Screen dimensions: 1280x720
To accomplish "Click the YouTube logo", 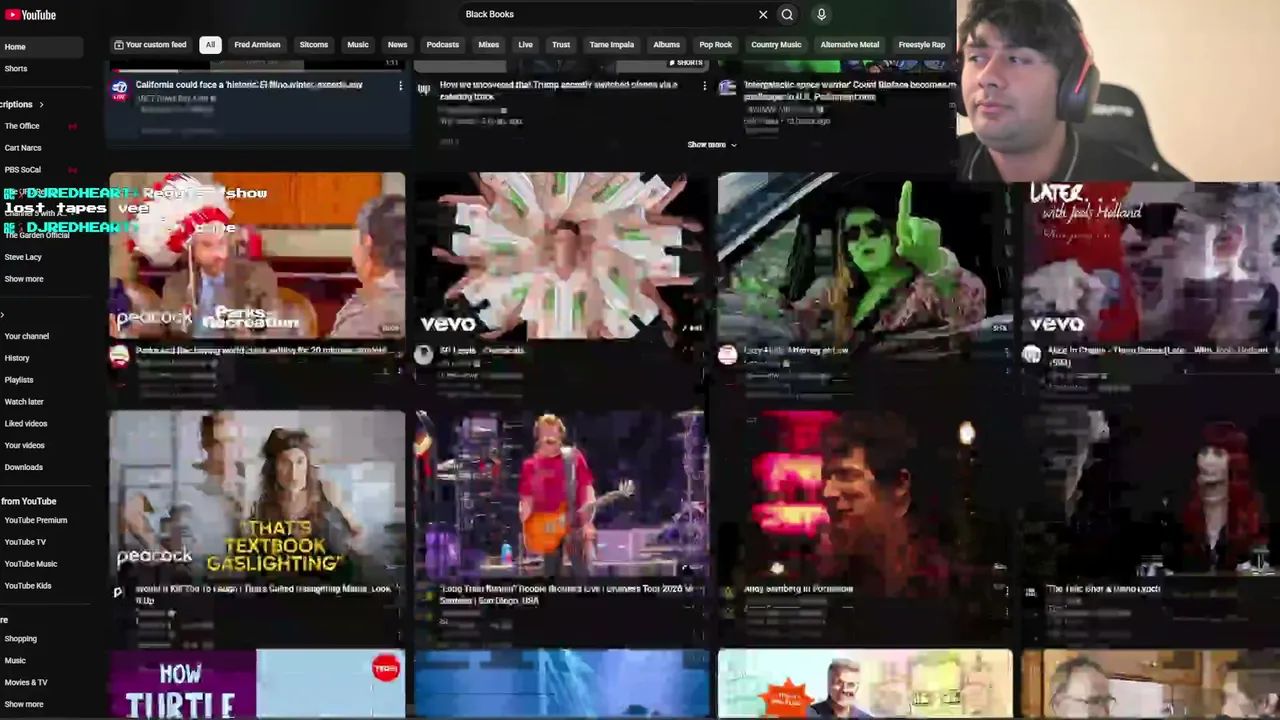I will (30, 15).
